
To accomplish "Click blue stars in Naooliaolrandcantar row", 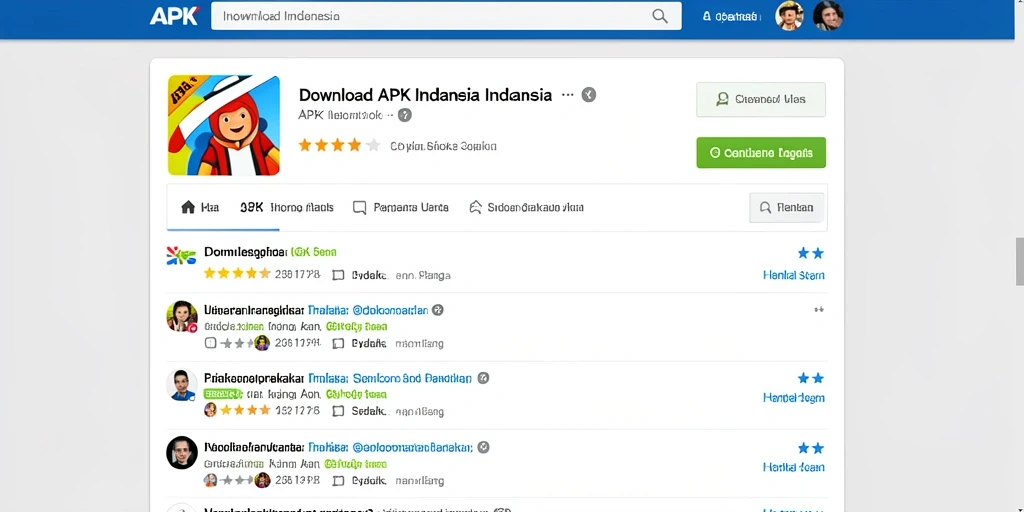I will tap(810, 448).
